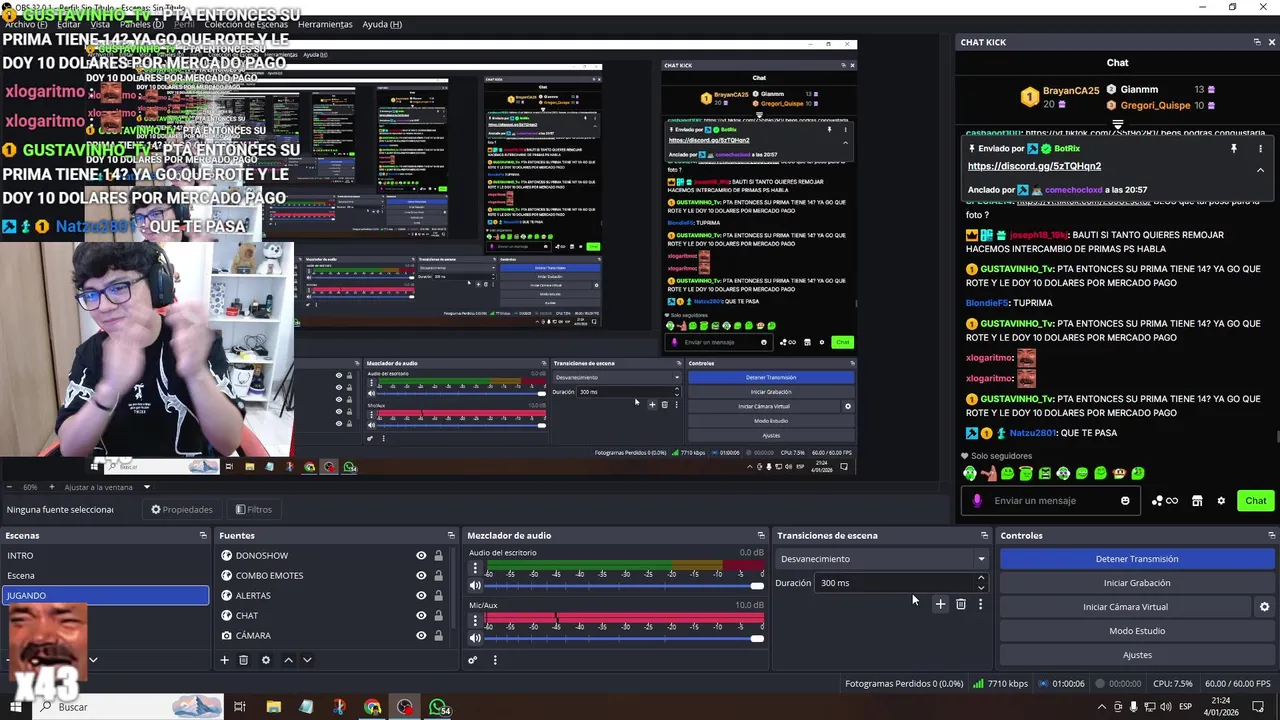
Task: Open Ajustes from Controles
Action: 1137,655
